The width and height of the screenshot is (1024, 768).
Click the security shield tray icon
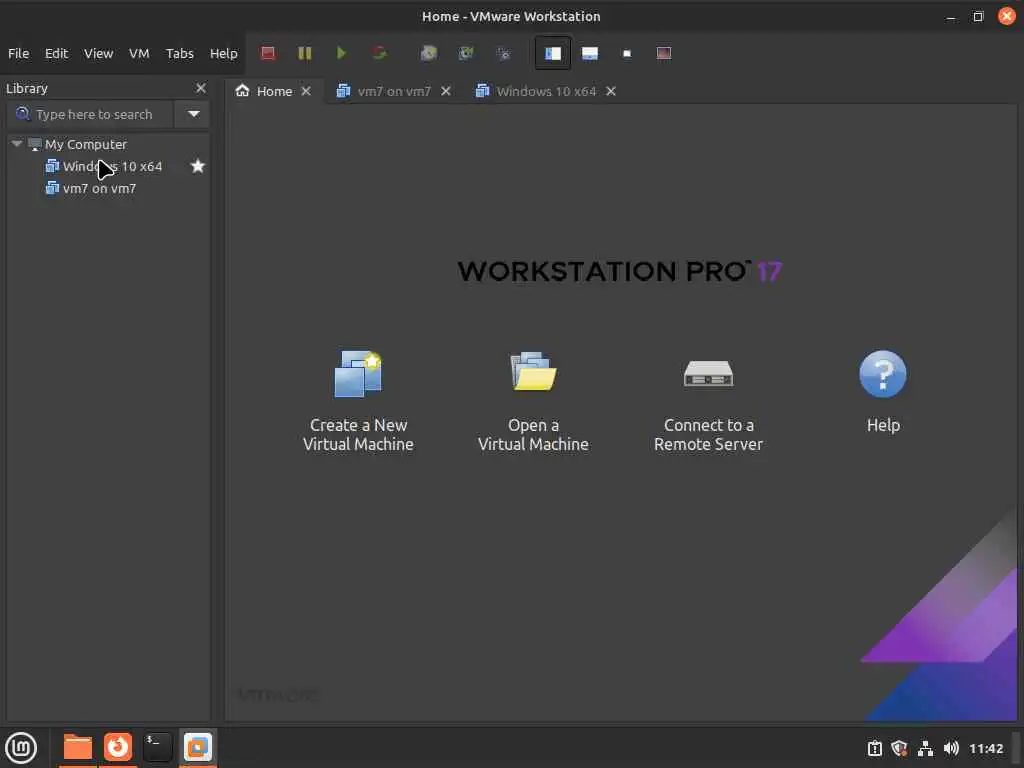899,748
